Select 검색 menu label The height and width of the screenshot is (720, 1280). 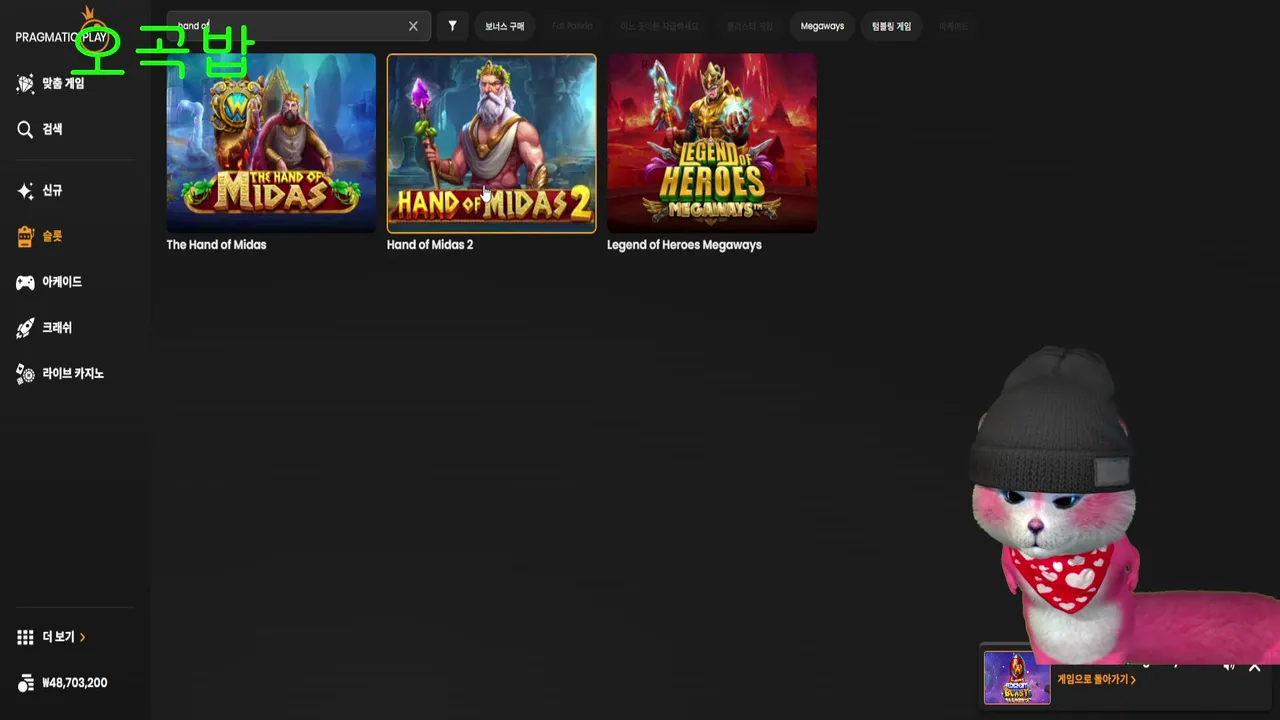[x=52, y=129]
